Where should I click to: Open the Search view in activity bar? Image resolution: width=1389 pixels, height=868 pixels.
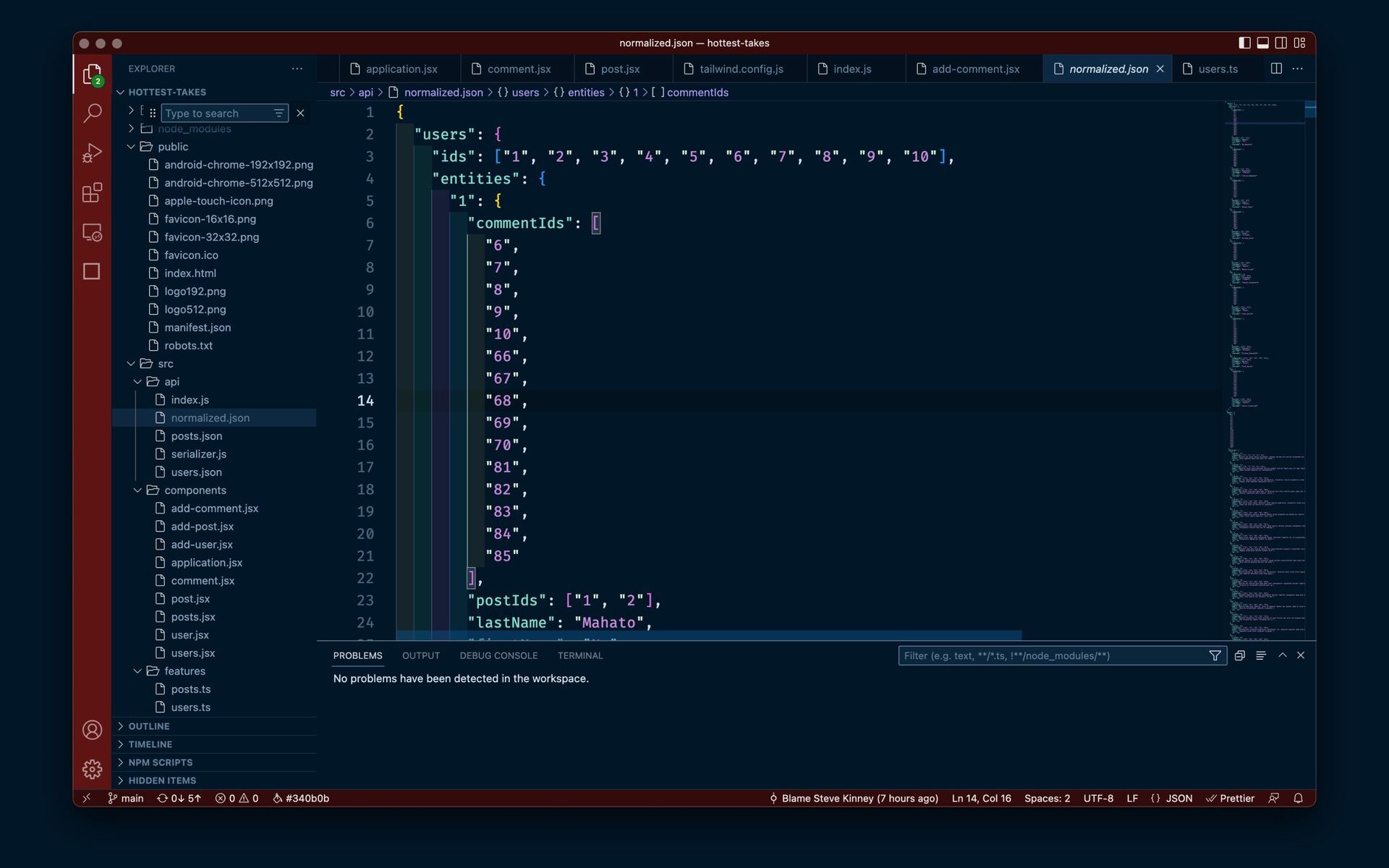[92, 114]
